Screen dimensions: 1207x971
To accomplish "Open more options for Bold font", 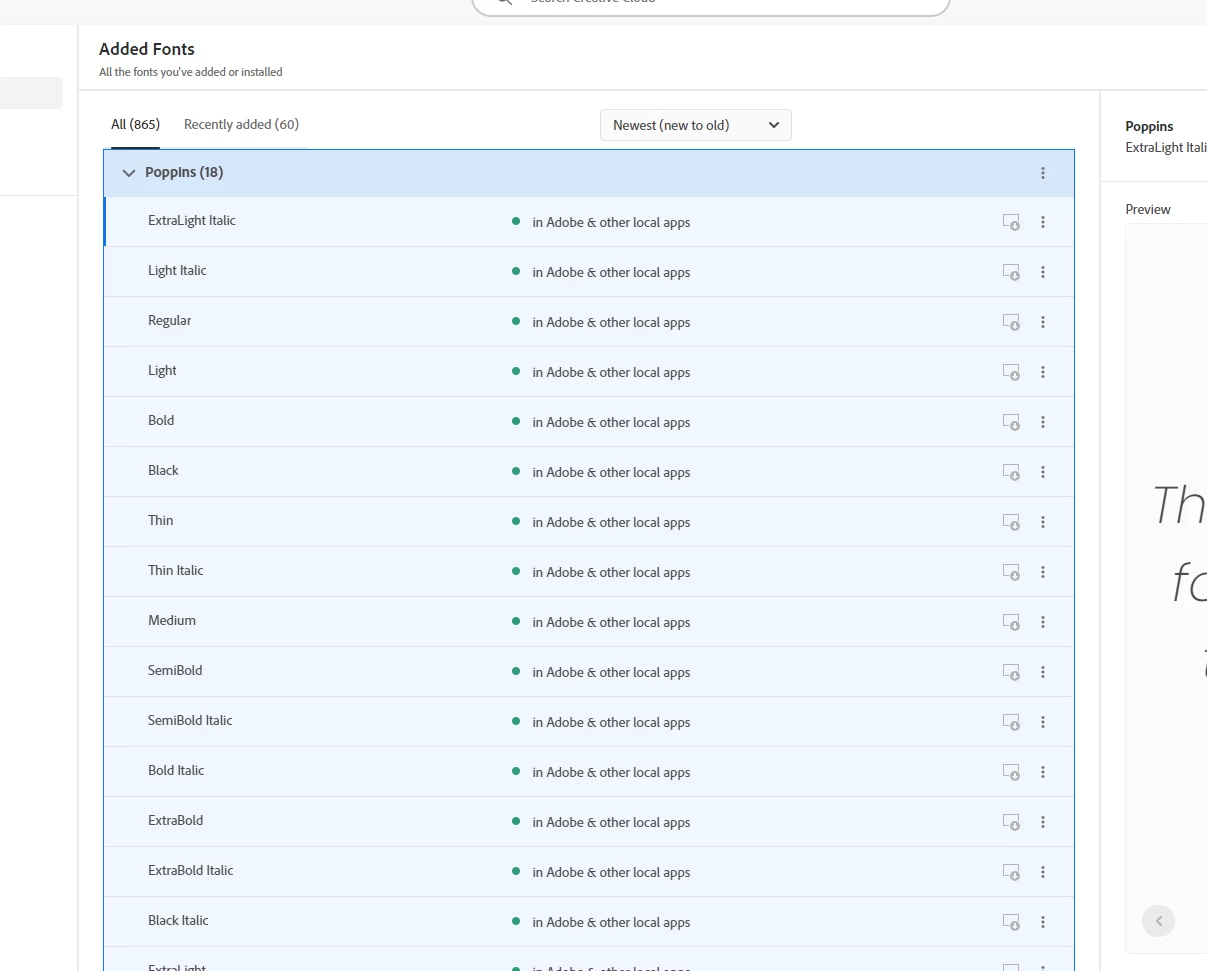I will (x=1043, y=422).
